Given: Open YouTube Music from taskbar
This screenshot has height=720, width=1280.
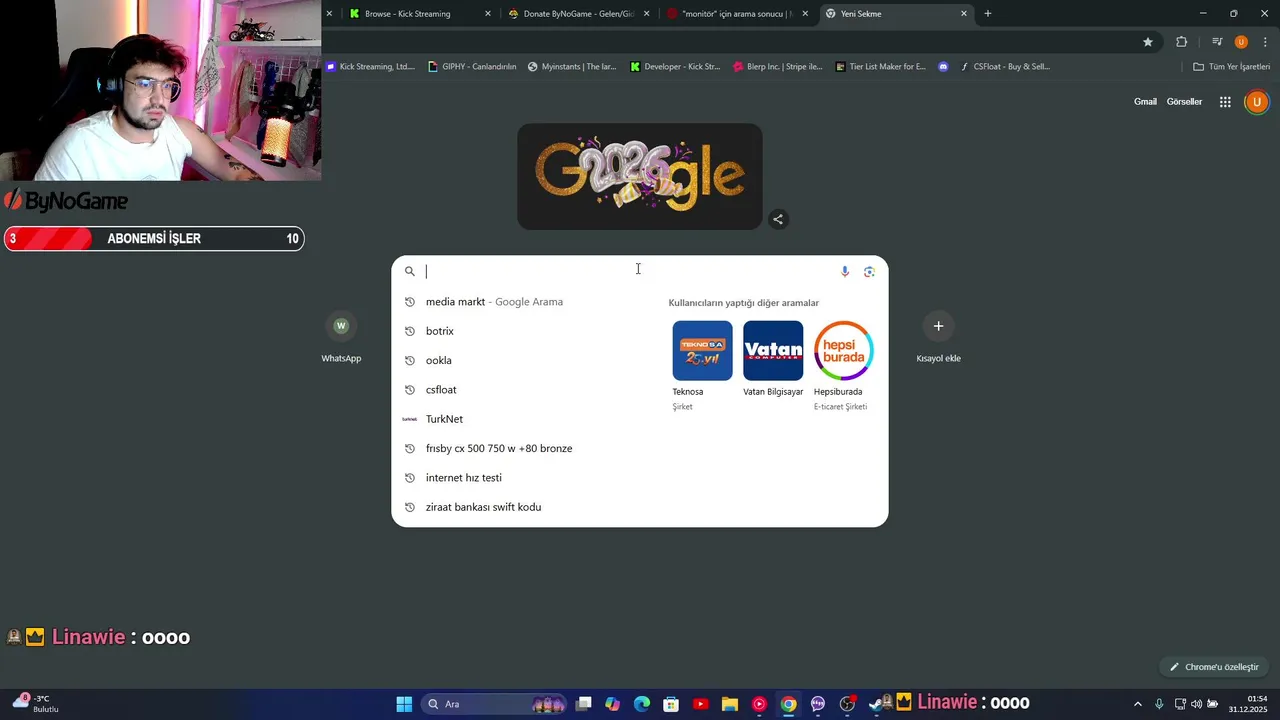Looking at the screenshot, I should point(759,704).
